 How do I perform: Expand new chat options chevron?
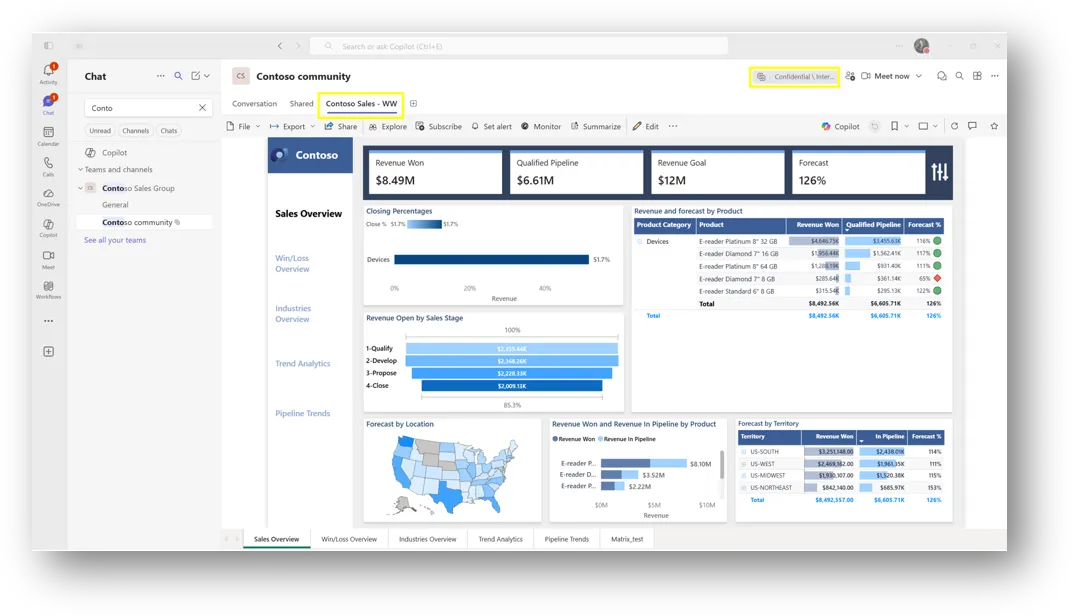point(207,76)
